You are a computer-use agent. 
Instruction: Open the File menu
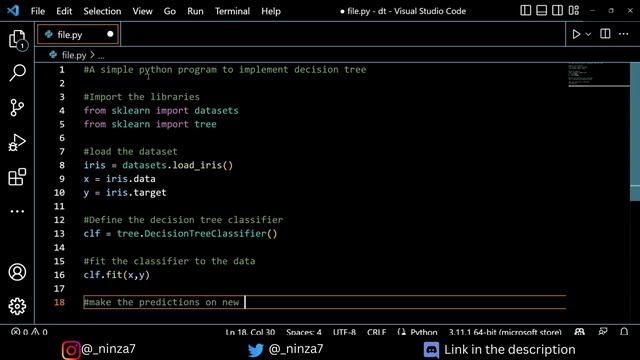(x=38, y=11)
